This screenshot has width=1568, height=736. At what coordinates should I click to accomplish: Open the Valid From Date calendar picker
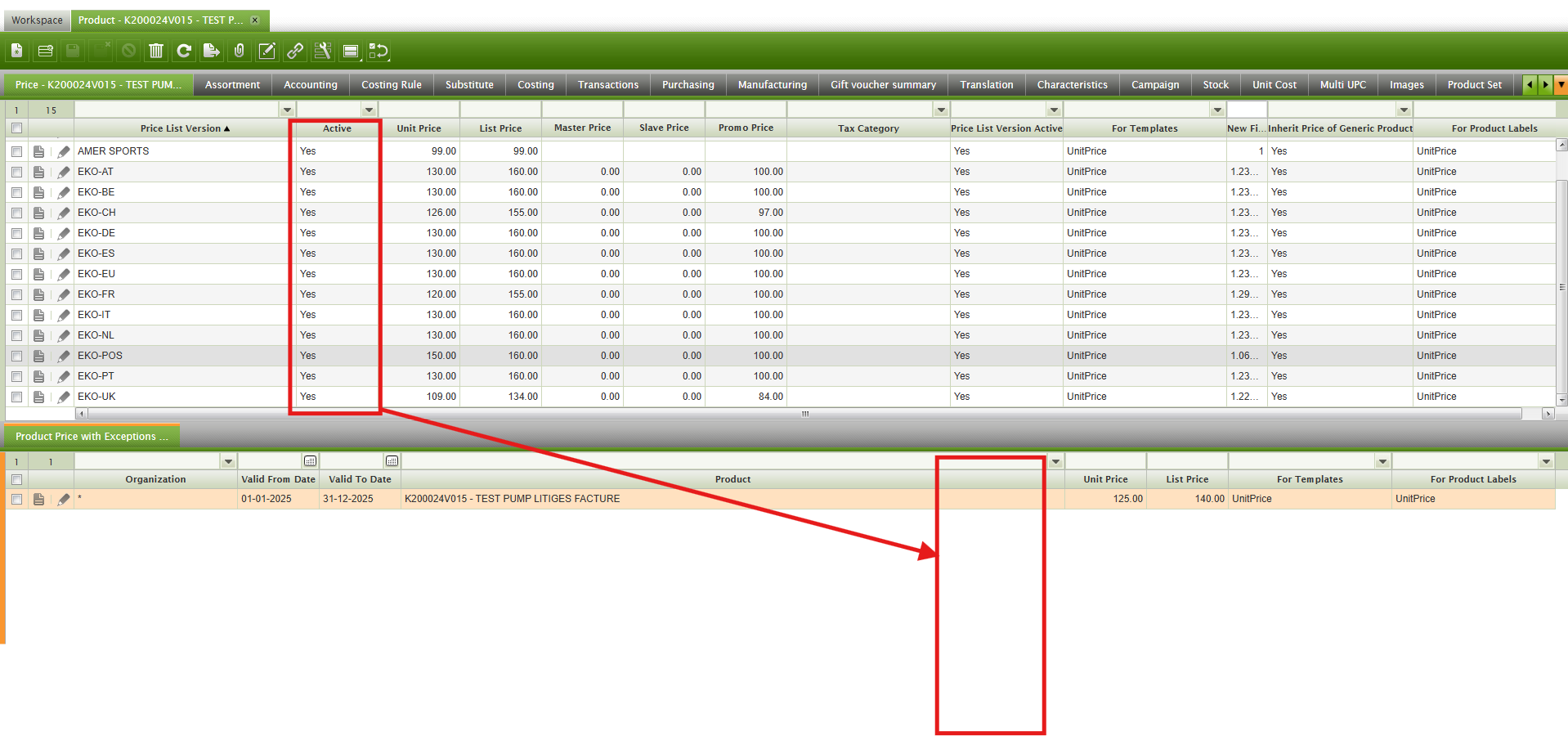coord(310,461)
